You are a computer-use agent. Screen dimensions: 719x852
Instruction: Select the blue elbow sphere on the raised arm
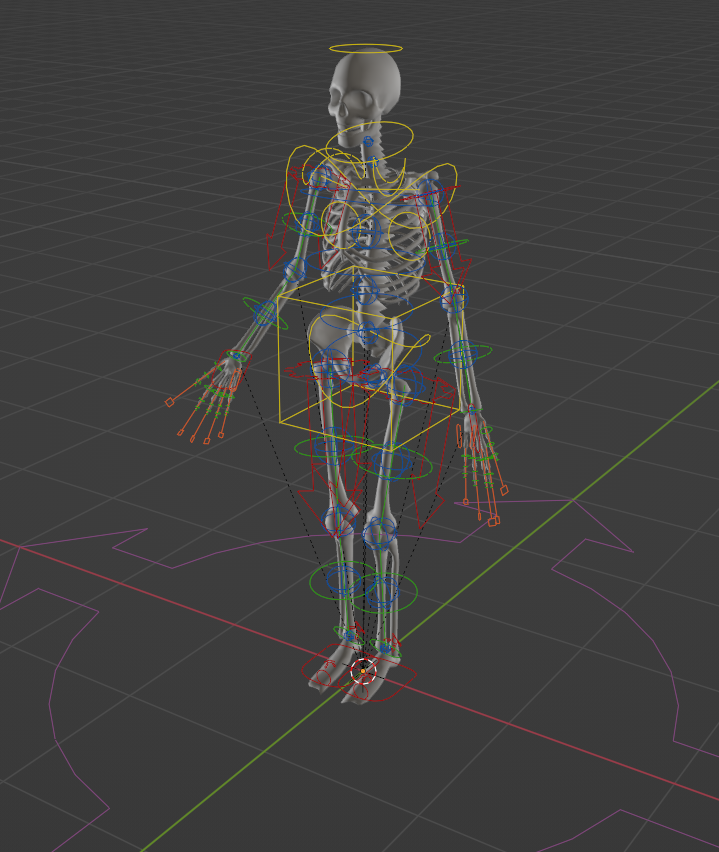click(294, 270)
